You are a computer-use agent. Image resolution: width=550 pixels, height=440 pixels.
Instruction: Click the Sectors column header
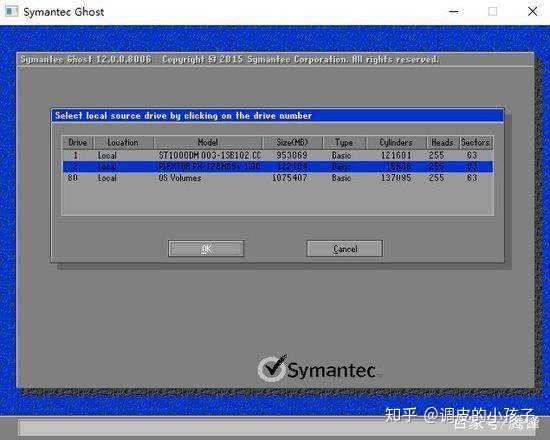476,143
